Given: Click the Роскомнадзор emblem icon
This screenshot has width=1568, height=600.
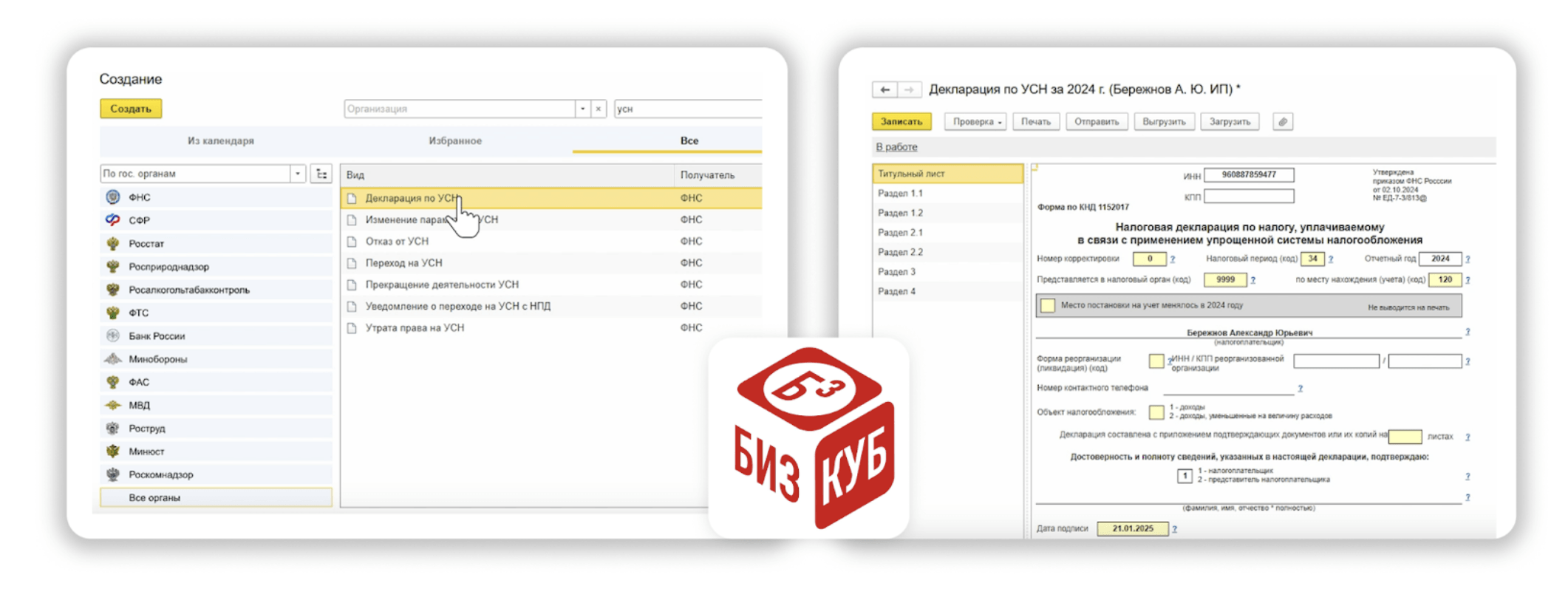Looking at the screenshot, I should (x=113, y=474).
